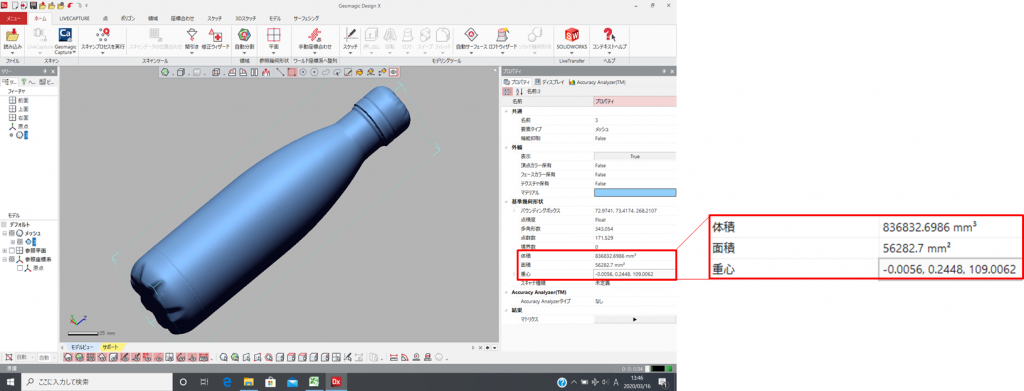
Task: Switch to サポート tab below viewport
Action: pyautogui.click(x=112, y=347)
